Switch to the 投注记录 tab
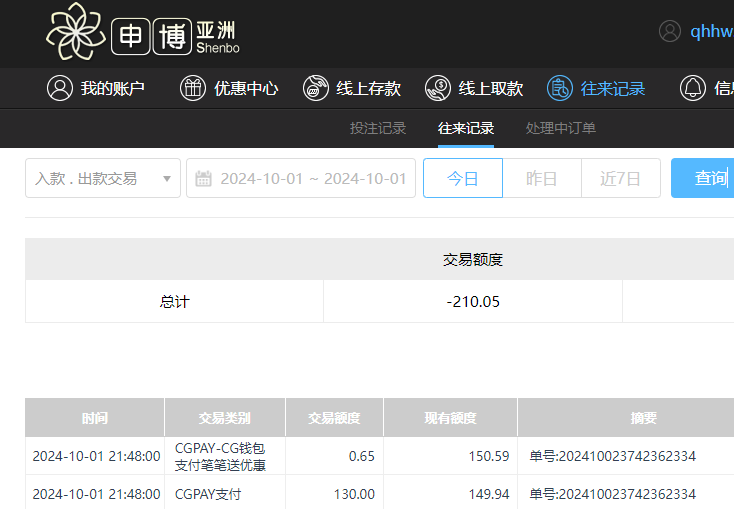The image size is (734, 509). 378,128
